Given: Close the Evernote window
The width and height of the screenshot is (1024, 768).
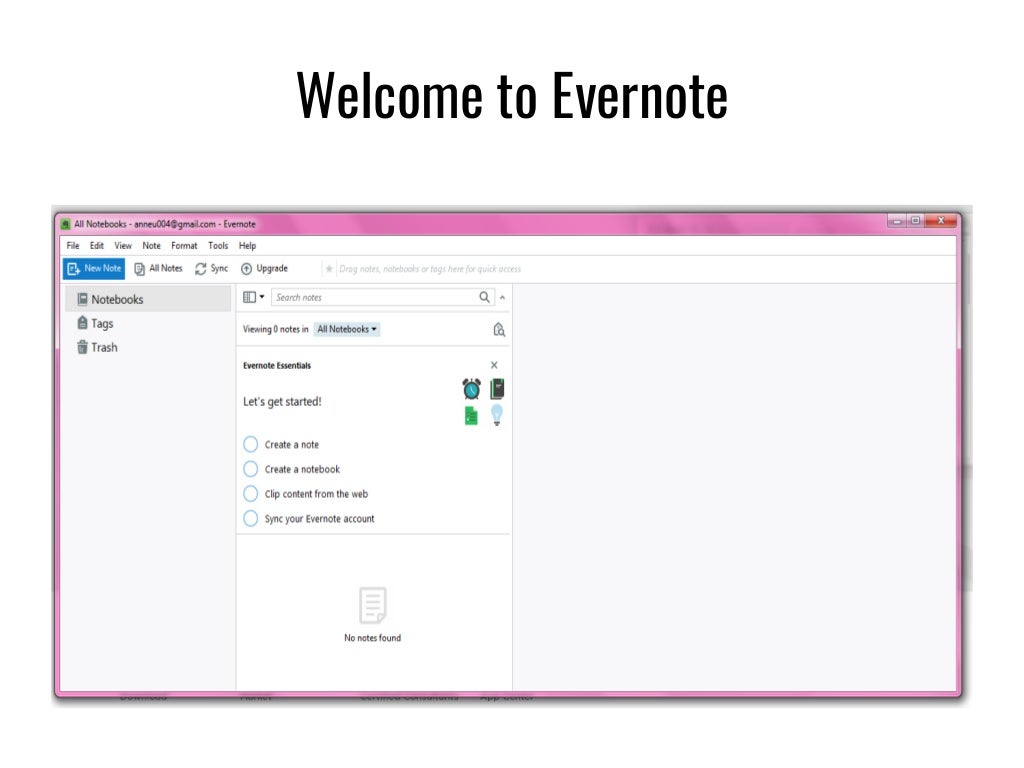Looking at the screenshot, I should coord(941,221).
